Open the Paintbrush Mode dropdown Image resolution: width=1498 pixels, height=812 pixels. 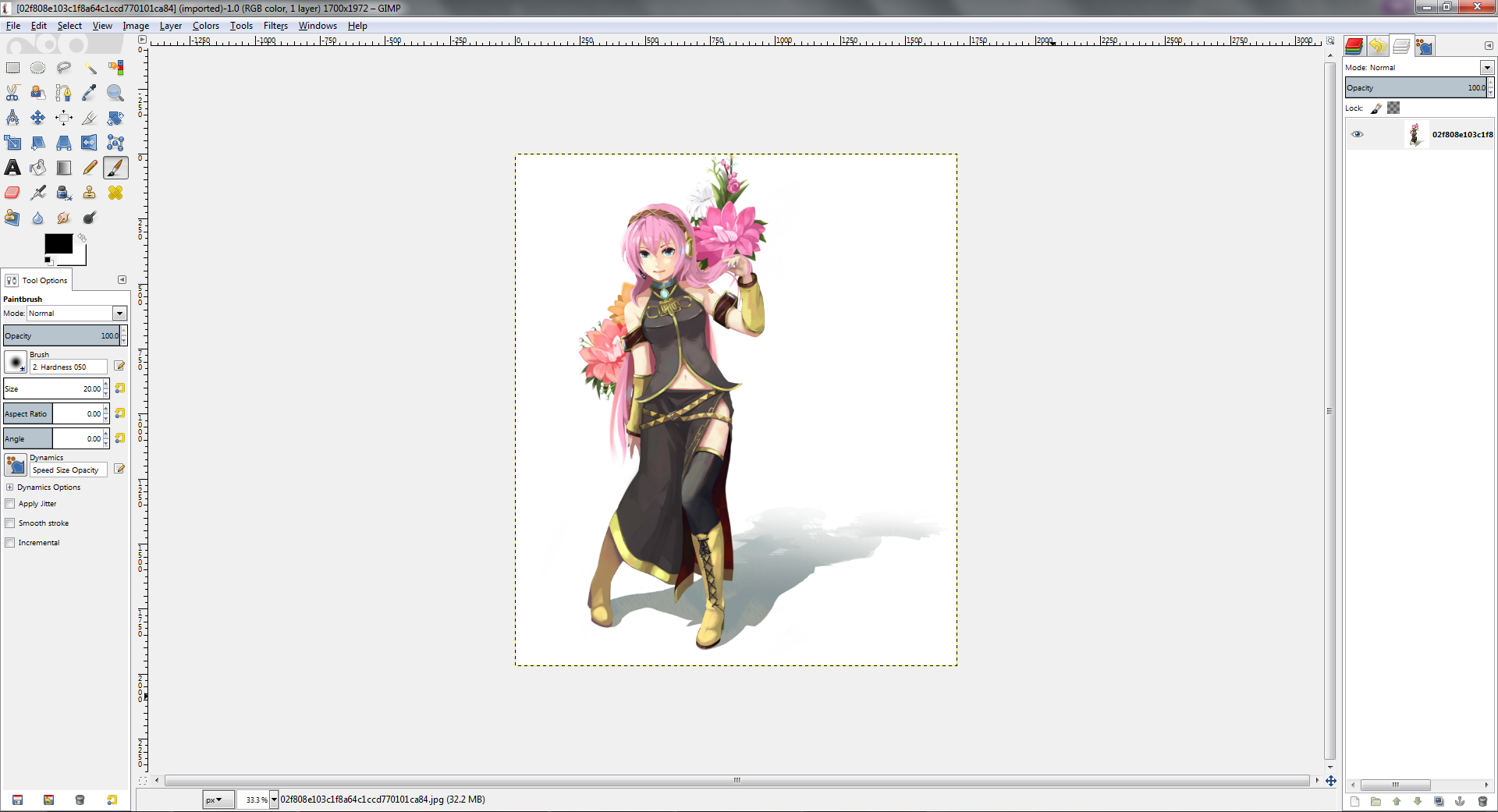click(x=119, y=314)
